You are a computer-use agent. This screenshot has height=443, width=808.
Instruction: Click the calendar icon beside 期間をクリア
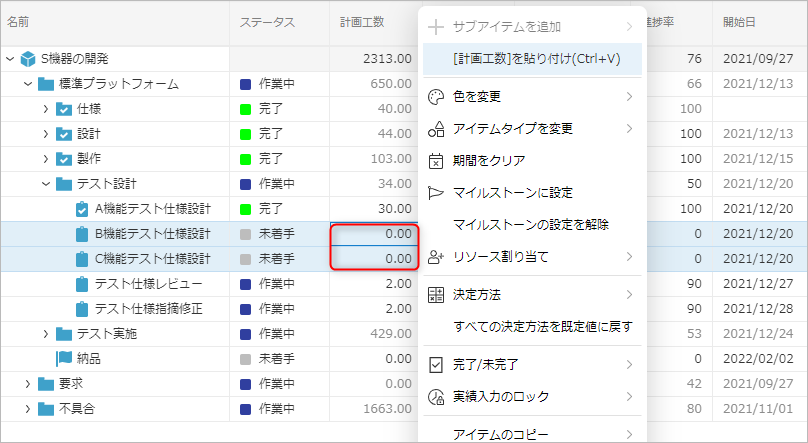coord(435,160)
